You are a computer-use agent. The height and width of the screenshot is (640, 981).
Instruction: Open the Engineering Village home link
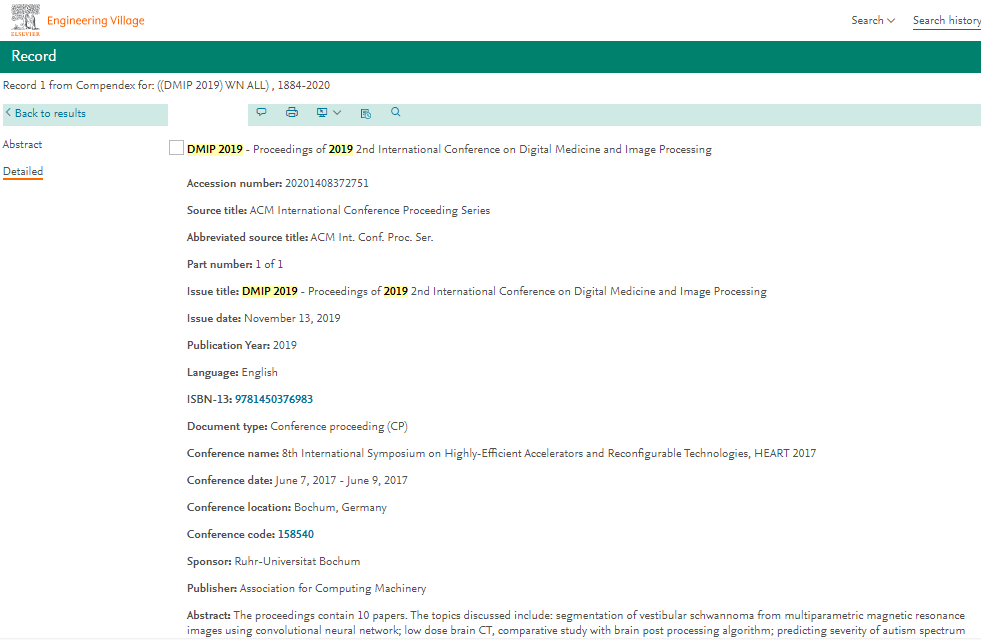(x=96, y=21)
